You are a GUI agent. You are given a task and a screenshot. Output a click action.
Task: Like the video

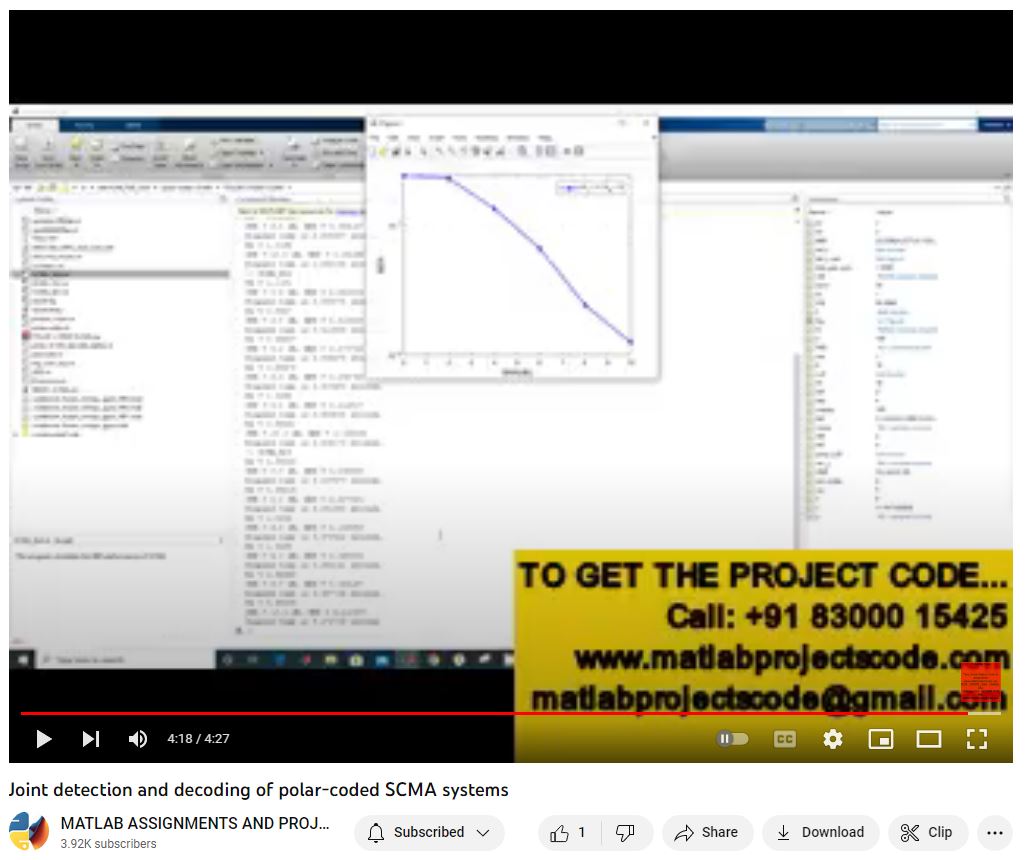pyautogui.click(x=567, y=833)
